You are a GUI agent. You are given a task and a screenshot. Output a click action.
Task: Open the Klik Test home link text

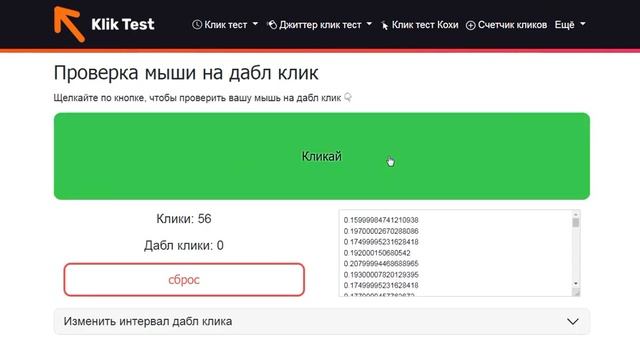pos(122,24)
